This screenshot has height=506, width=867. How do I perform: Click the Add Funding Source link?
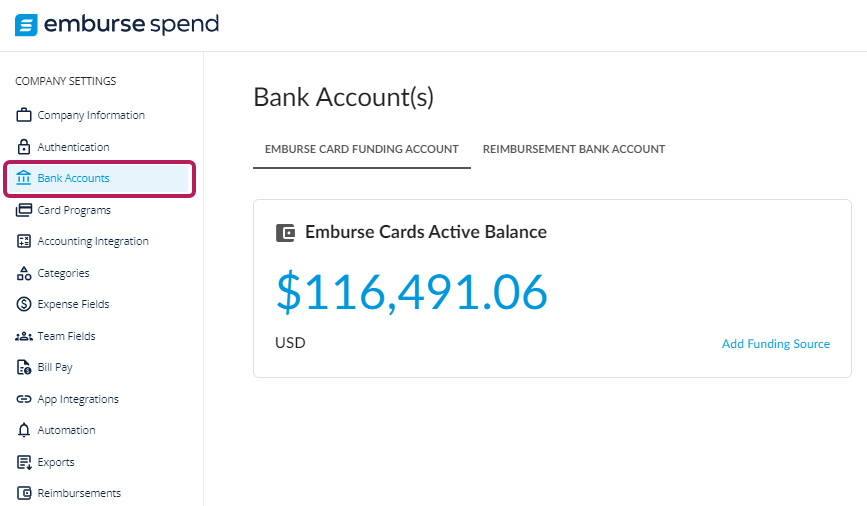pos(776,344)
